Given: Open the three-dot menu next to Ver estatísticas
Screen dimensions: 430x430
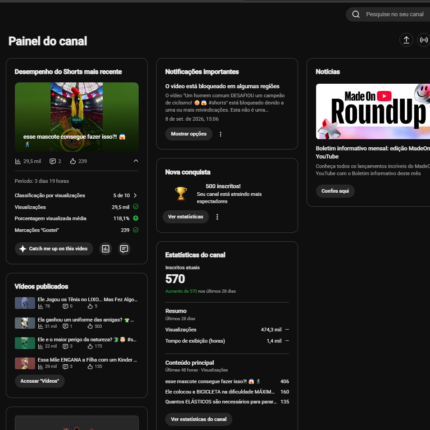Looking at the screenshot, I should tap(217, 217).
